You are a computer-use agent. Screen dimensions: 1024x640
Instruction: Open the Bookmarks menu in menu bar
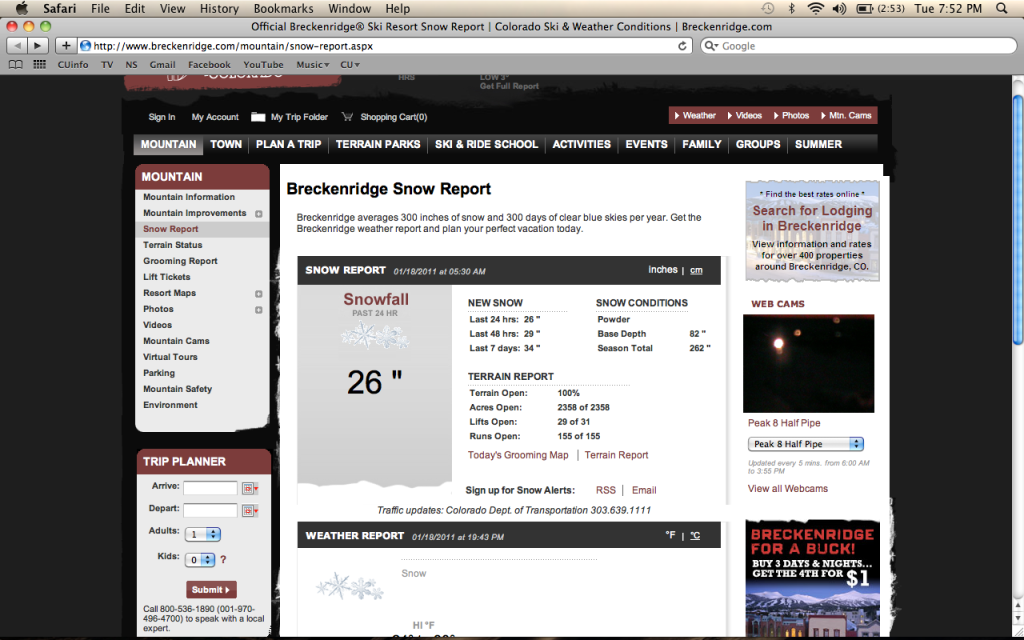pos(283,8)
